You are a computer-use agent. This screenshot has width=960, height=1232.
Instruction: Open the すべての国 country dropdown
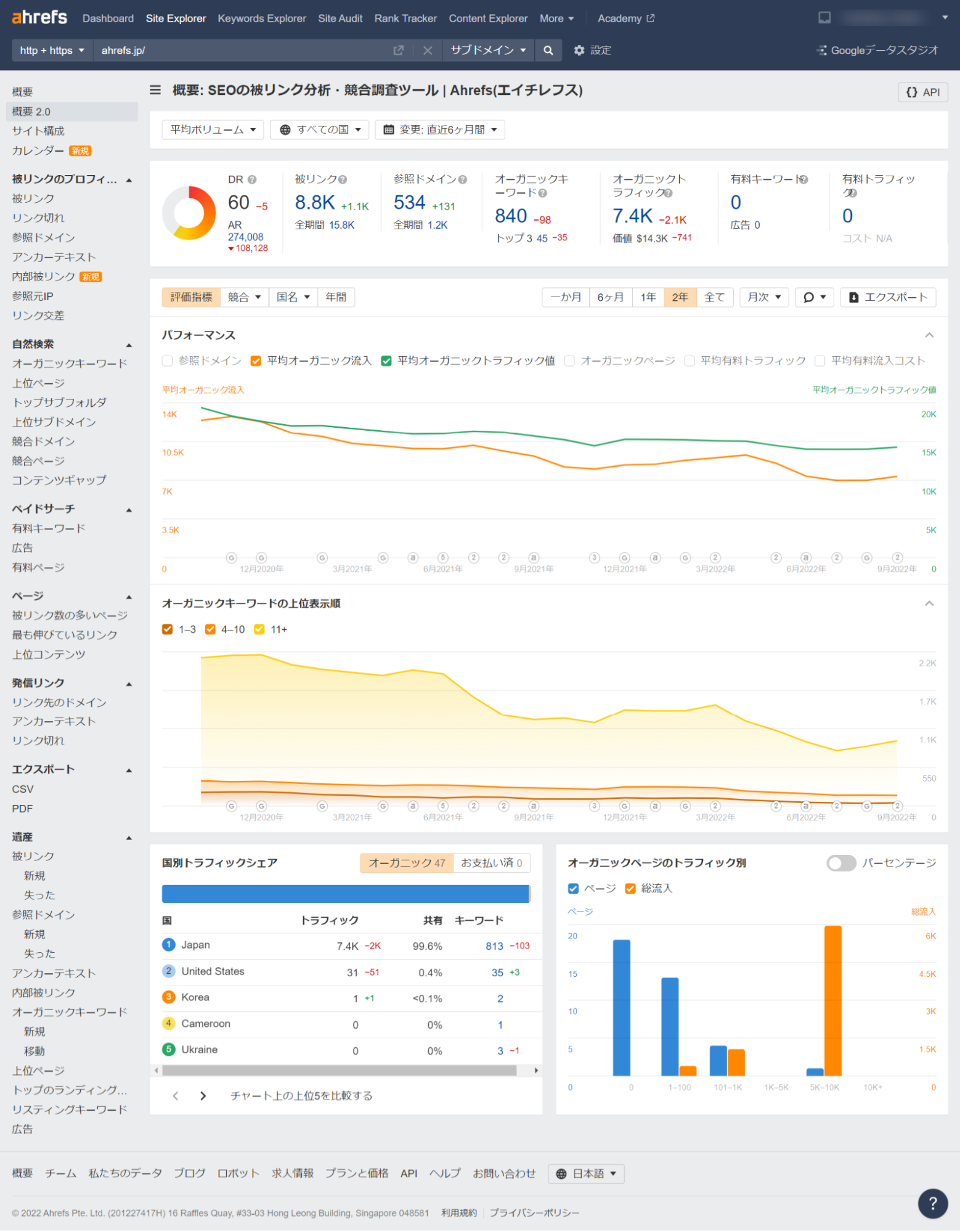click(320, 130)
